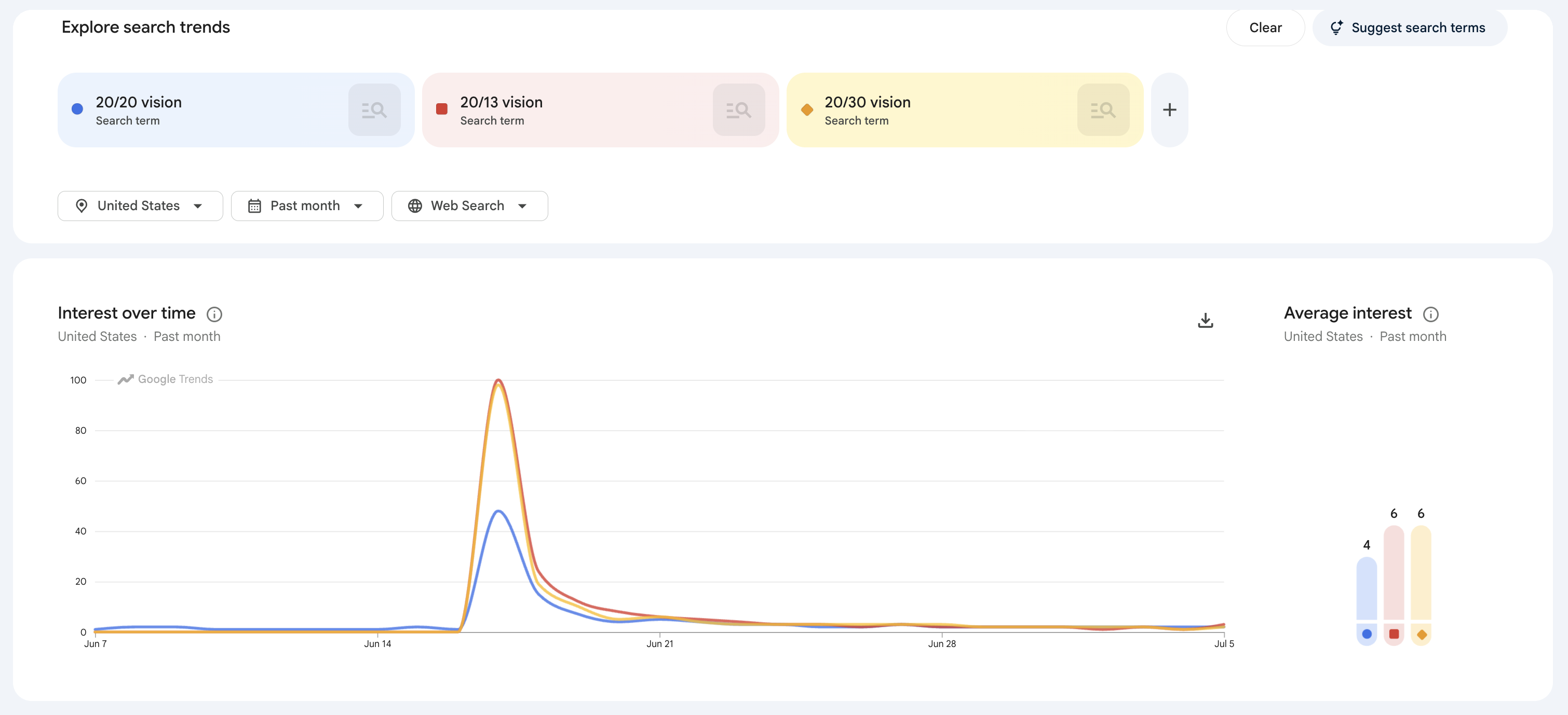Open the Web Search type dropdown
The width and height of the screenshot is (1568, 715).
click(469, 205)
